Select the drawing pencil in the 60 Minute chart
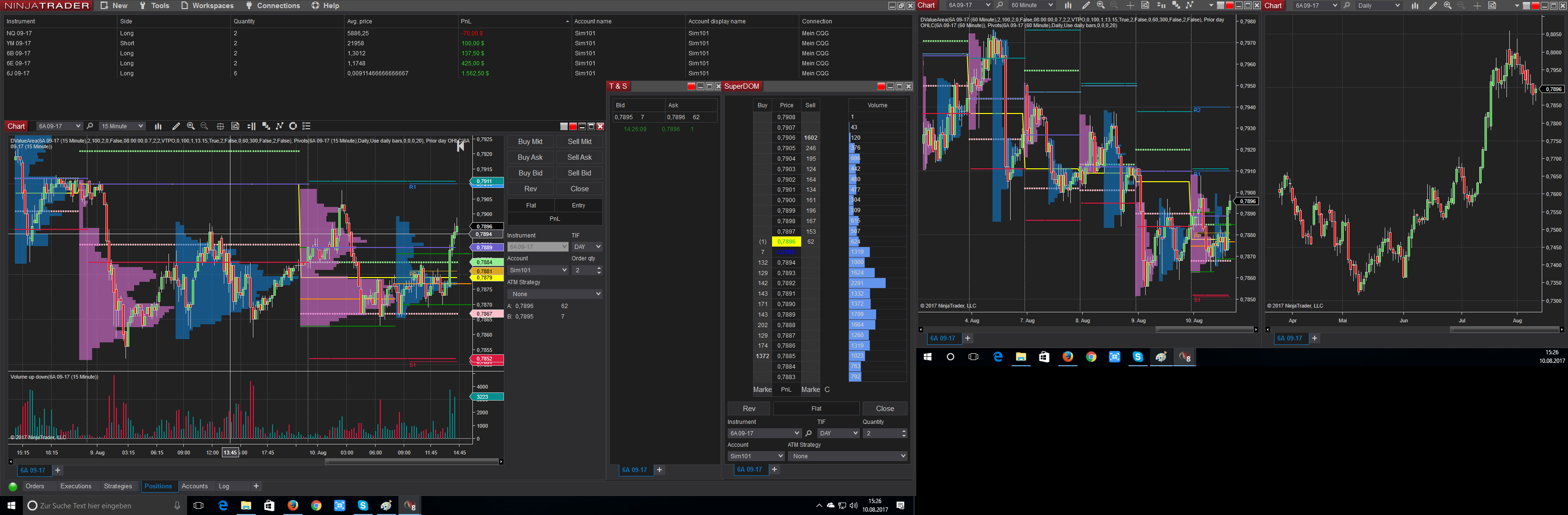The image size is (1568, 515). (1085, 5)
